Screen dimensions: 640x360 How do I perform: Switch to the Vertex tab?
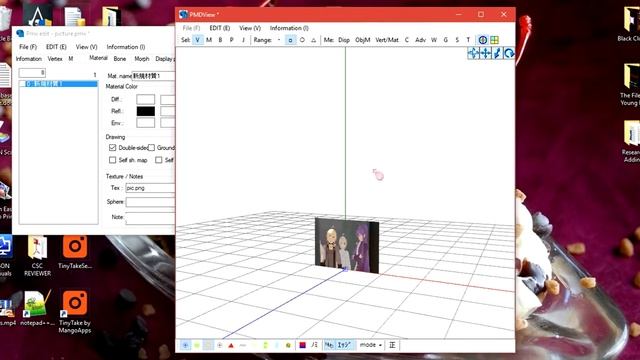tap(55, 59)
